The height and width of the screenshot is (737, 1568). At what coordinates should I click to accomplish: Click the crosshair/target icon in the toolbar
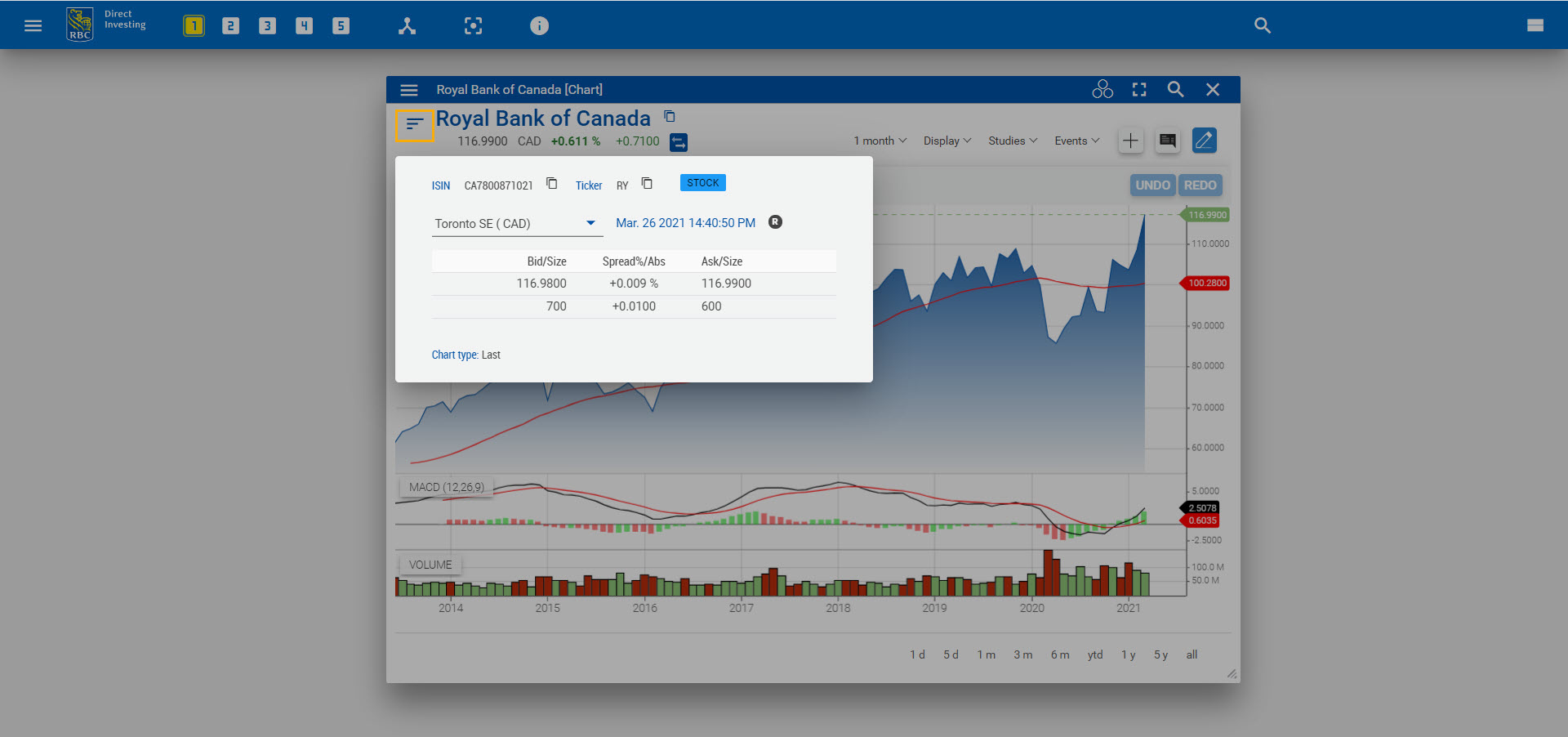coord(474,25)
